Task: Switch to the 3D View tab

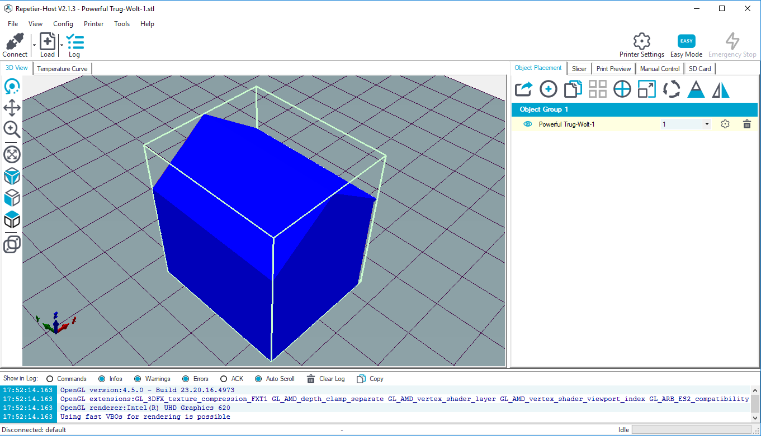Action: (17, 68)
